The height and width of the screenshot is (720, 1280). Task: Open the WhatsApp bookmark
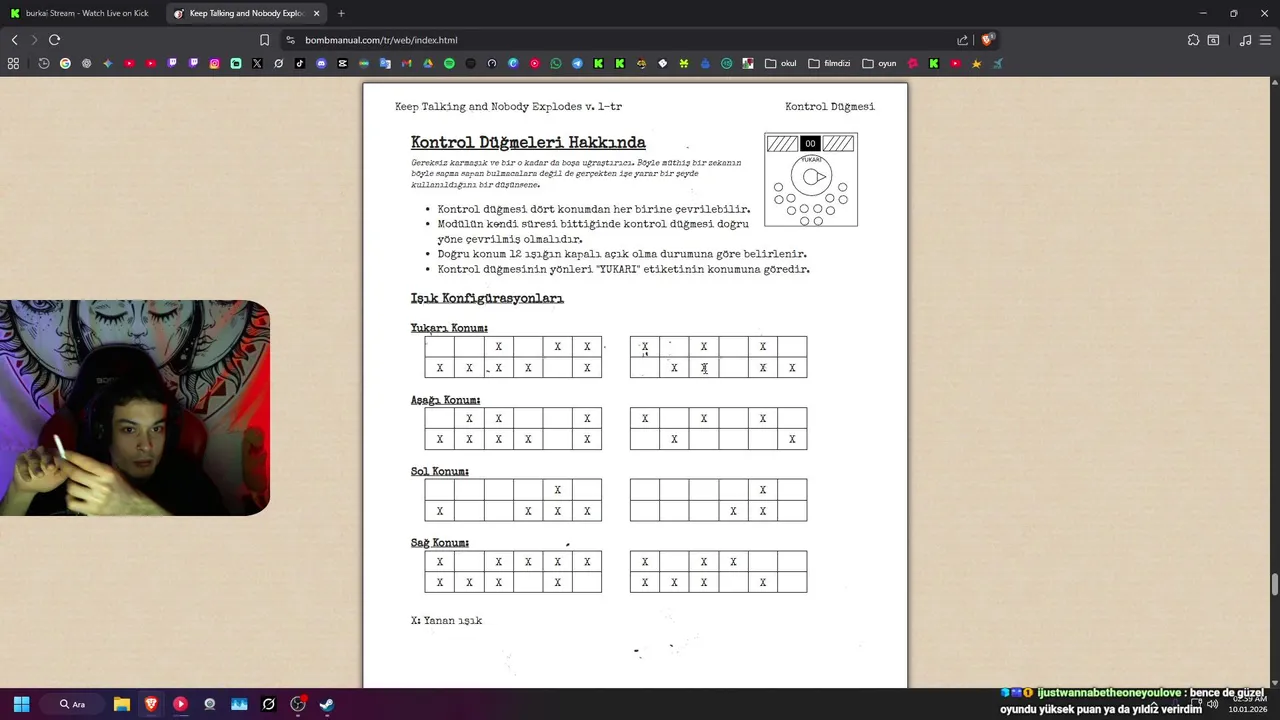[556, 63]
